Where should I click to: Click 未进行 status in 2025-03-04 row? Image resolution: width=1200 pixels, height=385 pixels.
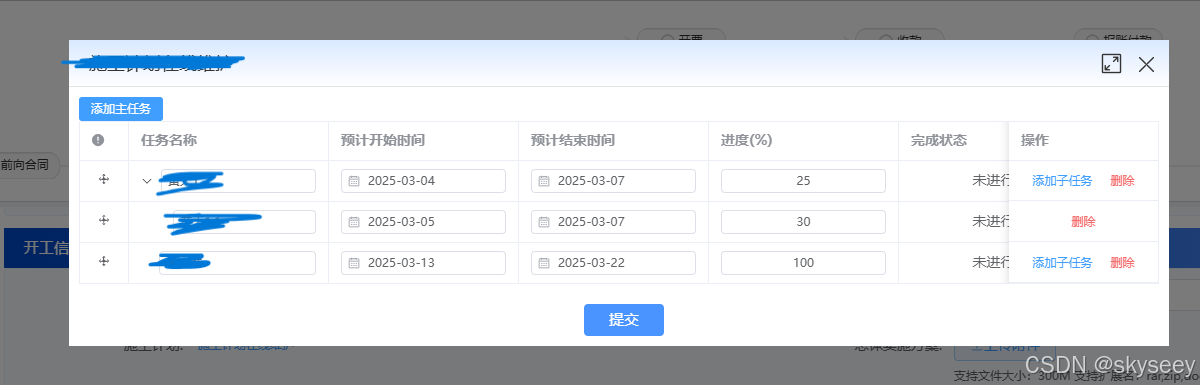990,181
